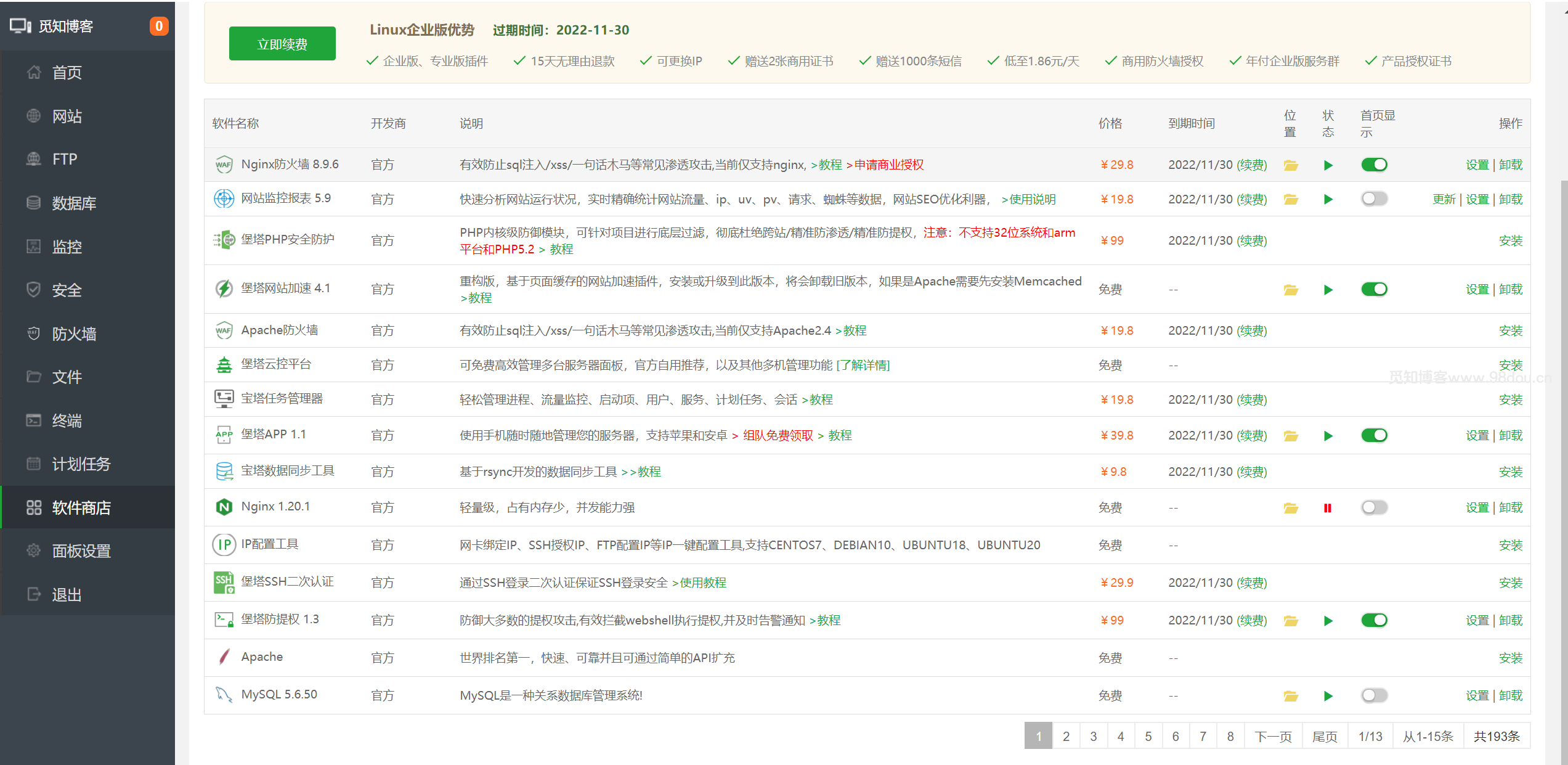The image size is (1568, 765).
Task: Go to 首页 in the sidebar
Action: tap(87, 73)
